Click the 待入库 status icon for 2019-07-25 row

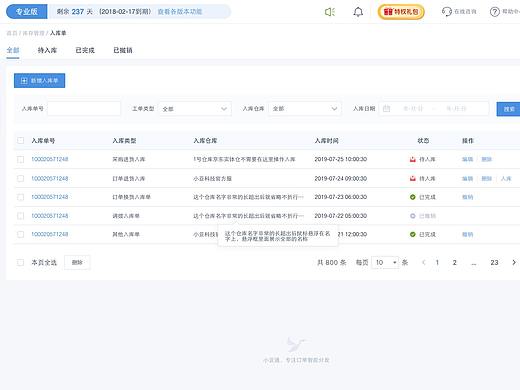(x=413, y=159)
